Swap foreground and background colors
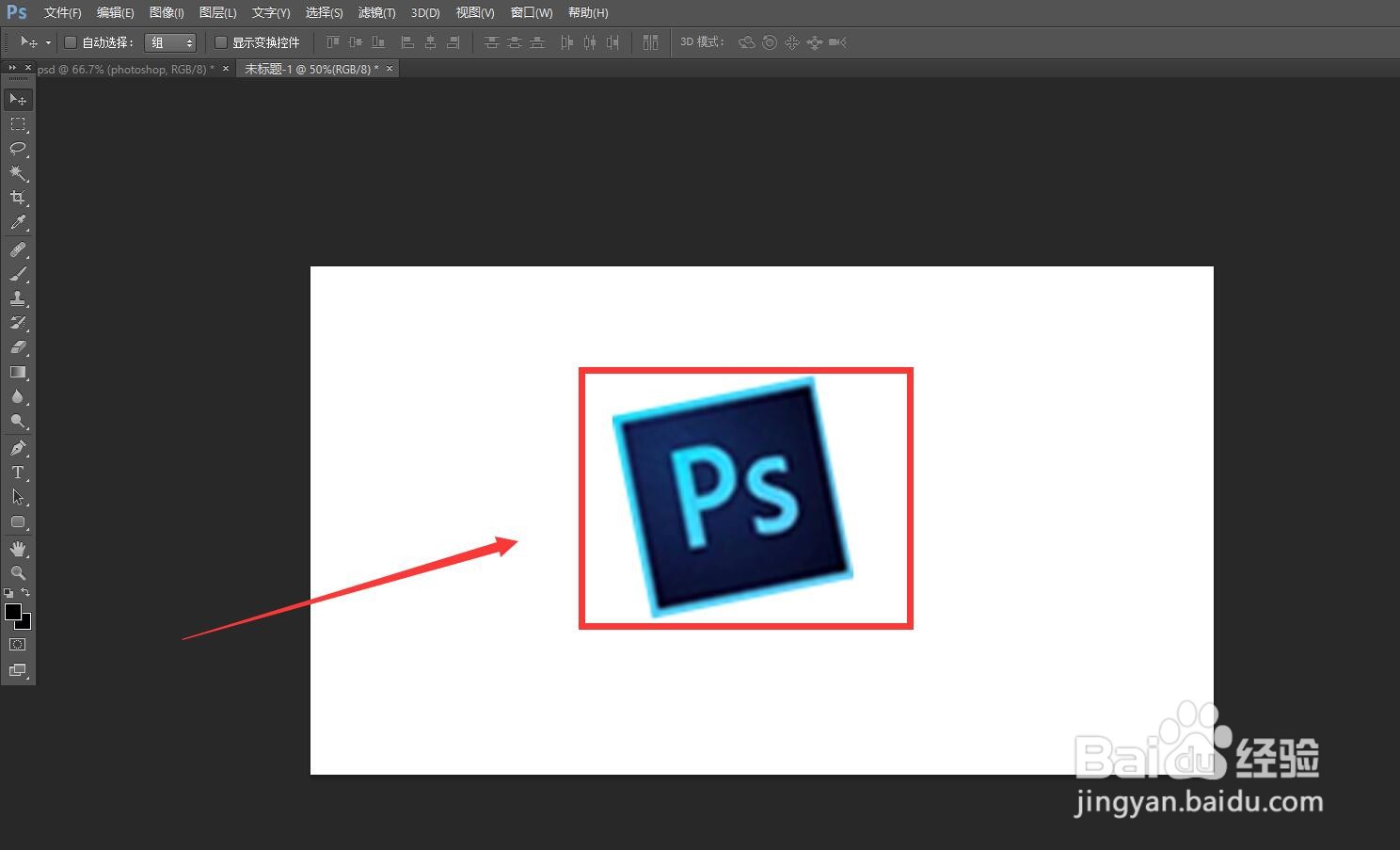This screenshot has height=850, width=1400. tap(25, 593)
